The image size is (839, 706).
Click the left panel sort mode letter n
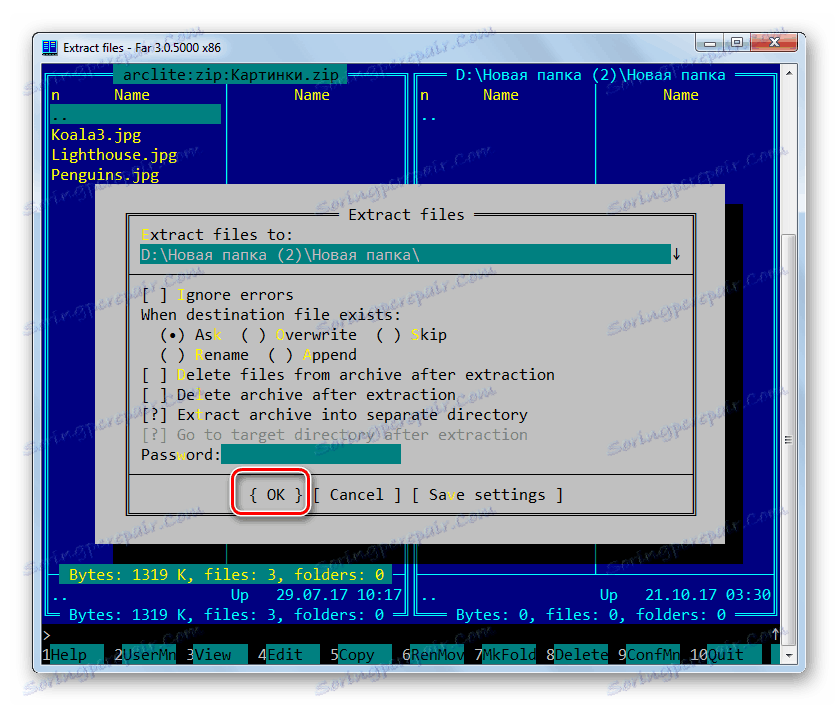(x=56, y=95)
